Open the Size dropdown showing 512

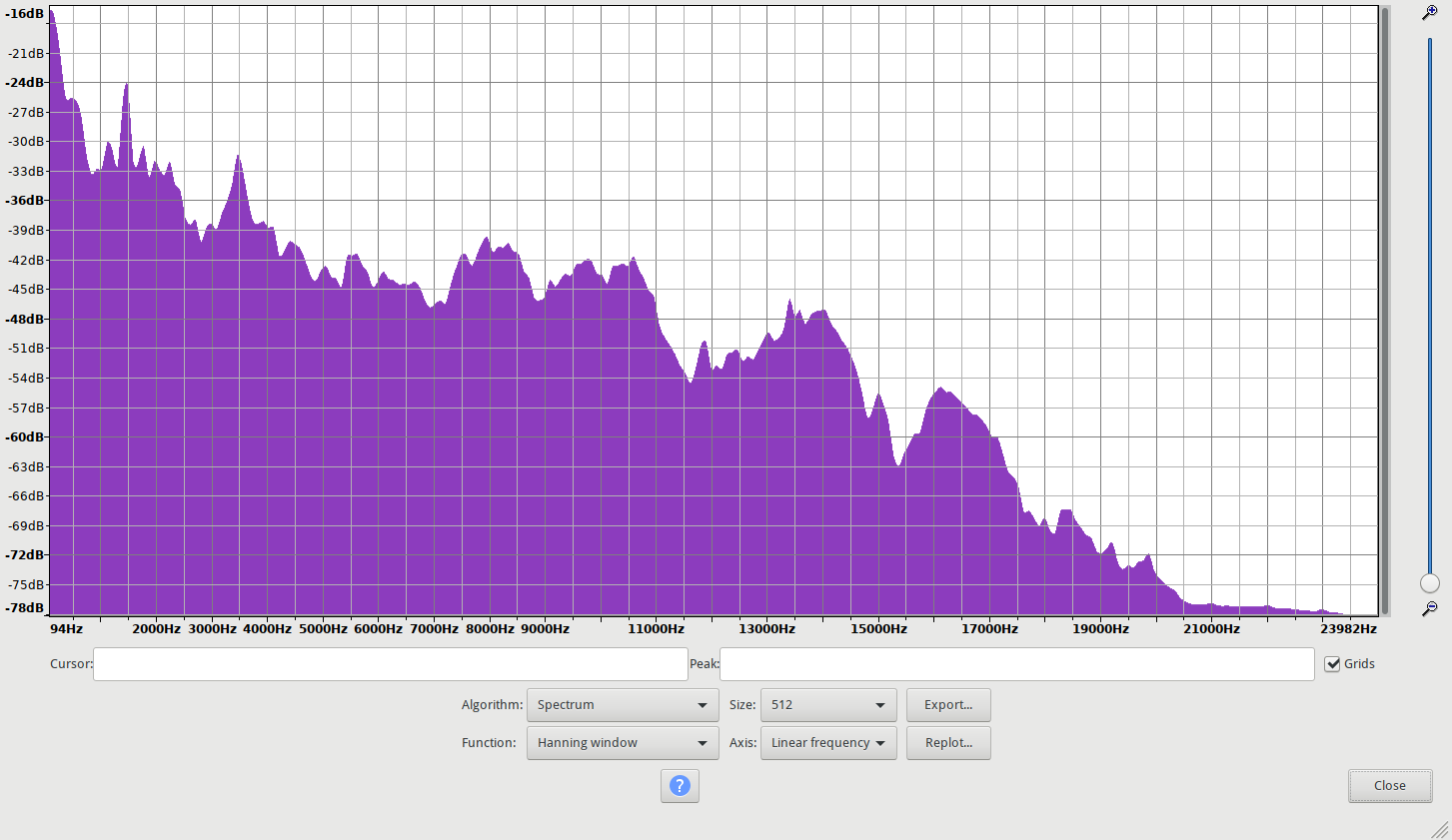(828, 705)
